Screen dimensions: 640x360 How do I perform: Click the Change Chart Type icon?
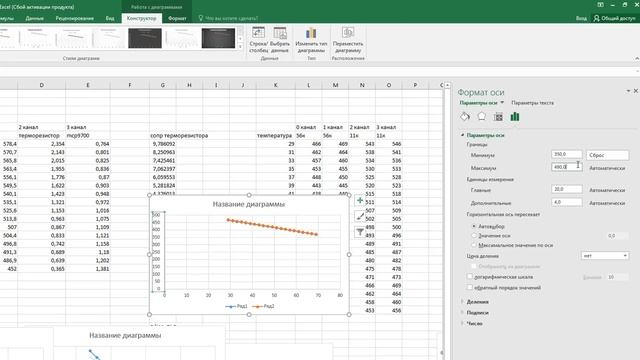[x=311, y=33]
